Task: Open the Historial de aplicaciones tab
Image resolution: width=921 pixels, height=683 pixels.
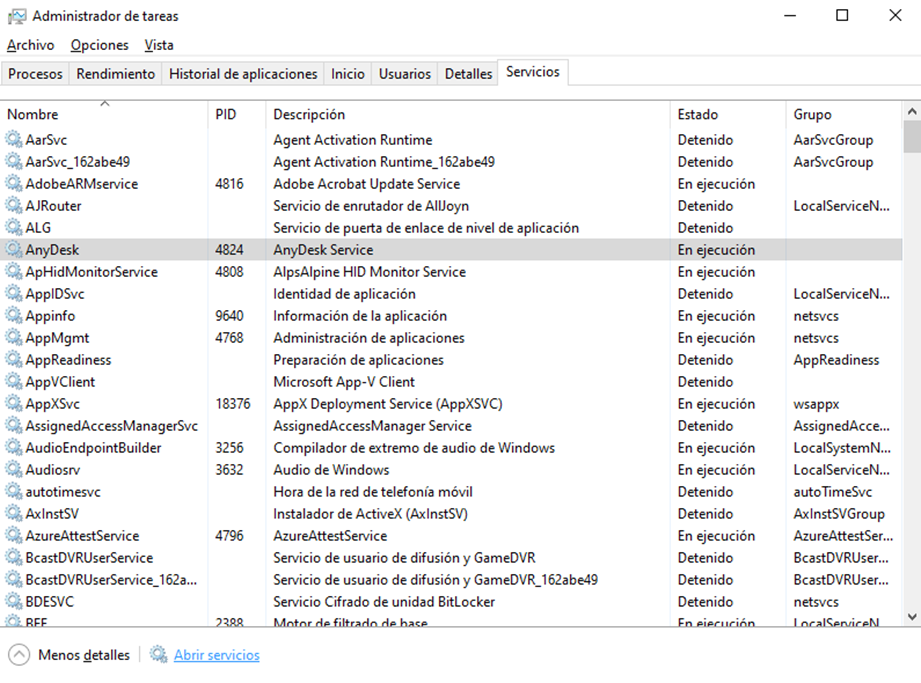Action: pyautogui.click(x=243, y=74)
